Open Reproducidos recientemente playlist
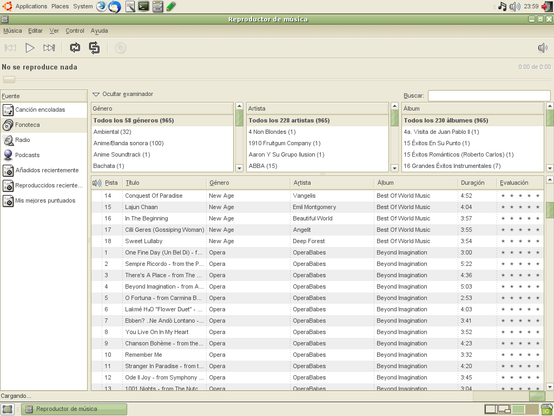The width and height of the screenshot is (554, 416). (x=44, y=186)
